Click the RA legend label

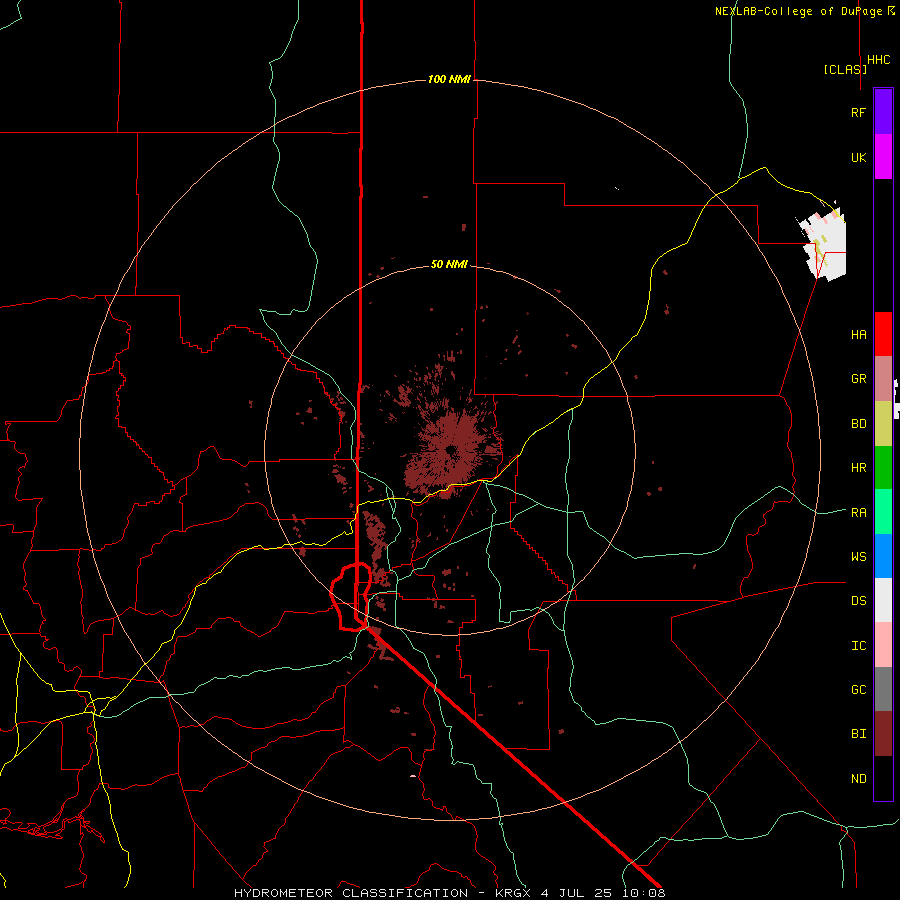[x=858, y=512]
